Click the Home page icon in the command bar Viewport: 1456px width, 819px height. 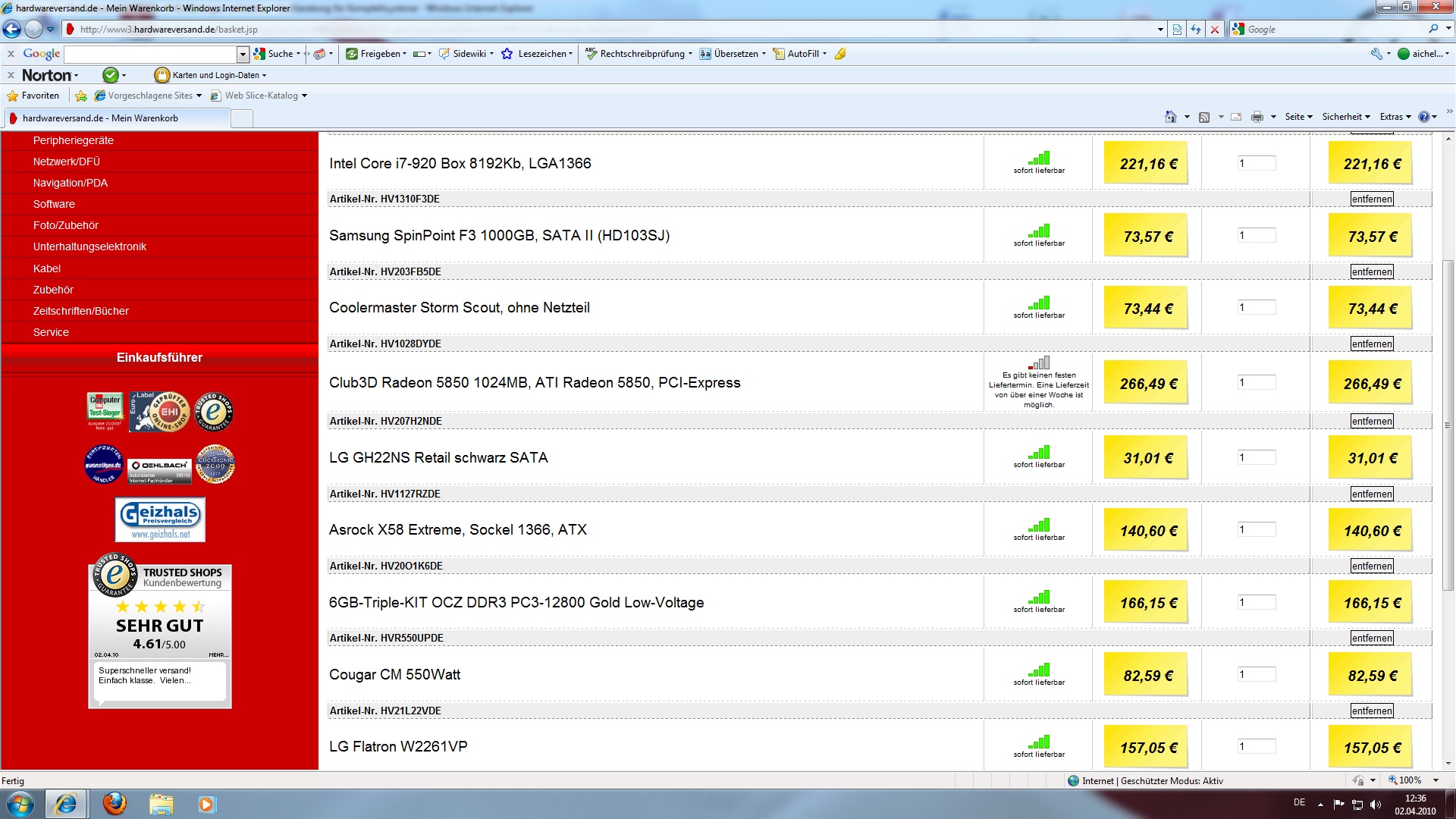[1171, 117]
